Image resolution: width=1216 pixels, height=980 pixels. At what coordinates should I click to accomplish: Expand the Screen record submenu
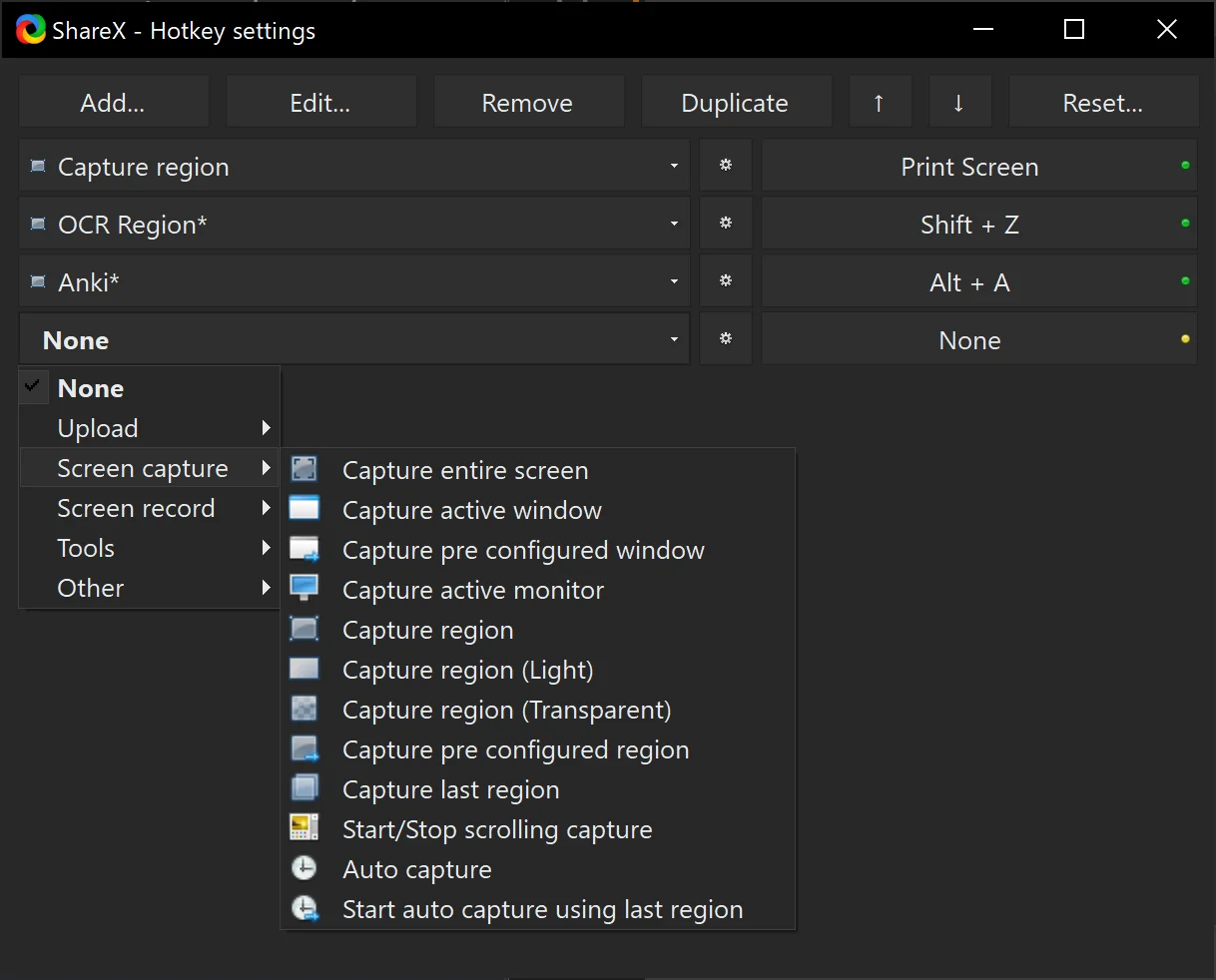point(136,507)
